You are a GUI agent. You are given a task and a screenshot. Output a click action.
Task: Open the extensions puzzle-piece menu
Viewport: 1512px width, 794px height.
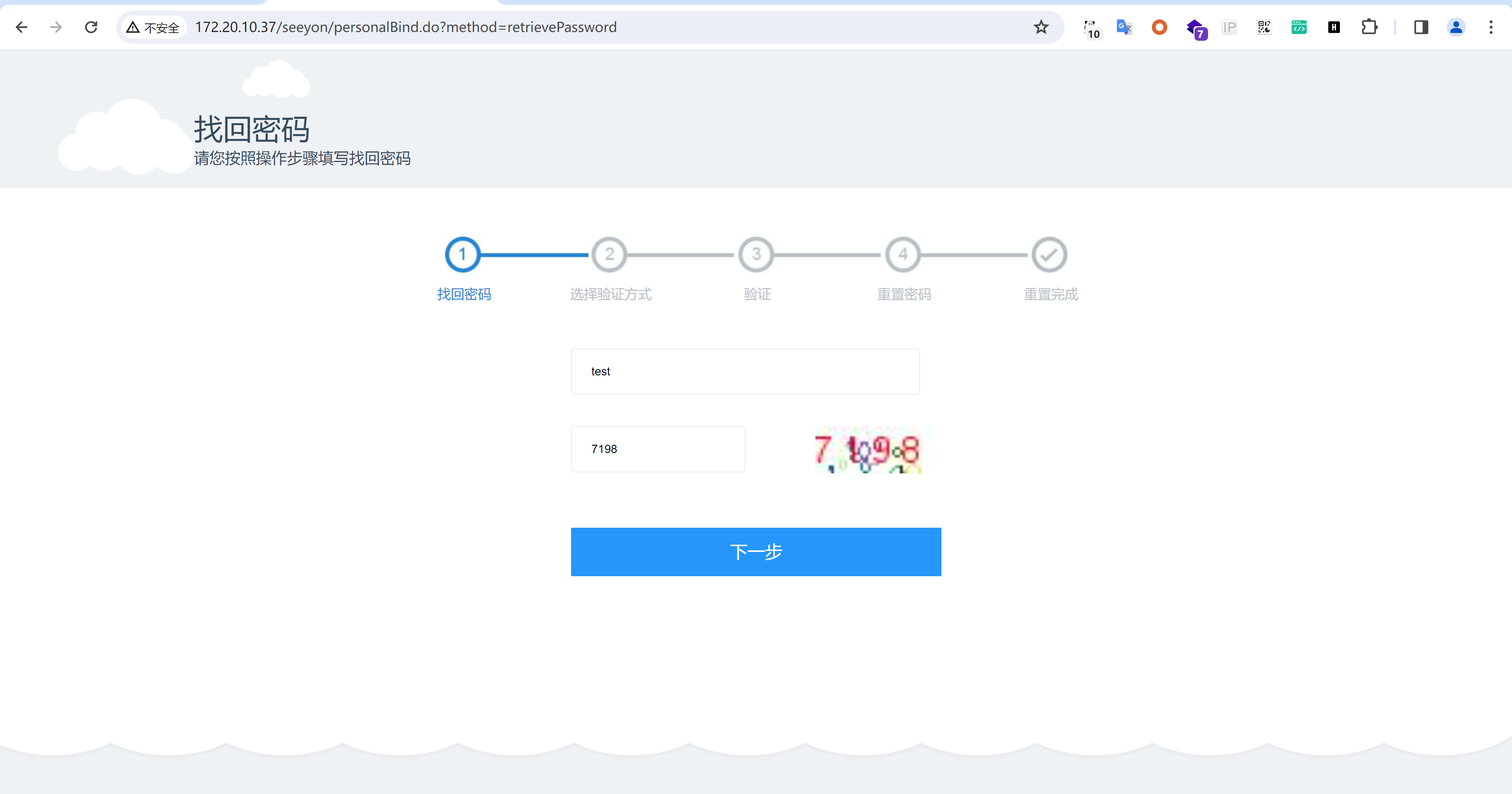tap(1369, 27)
